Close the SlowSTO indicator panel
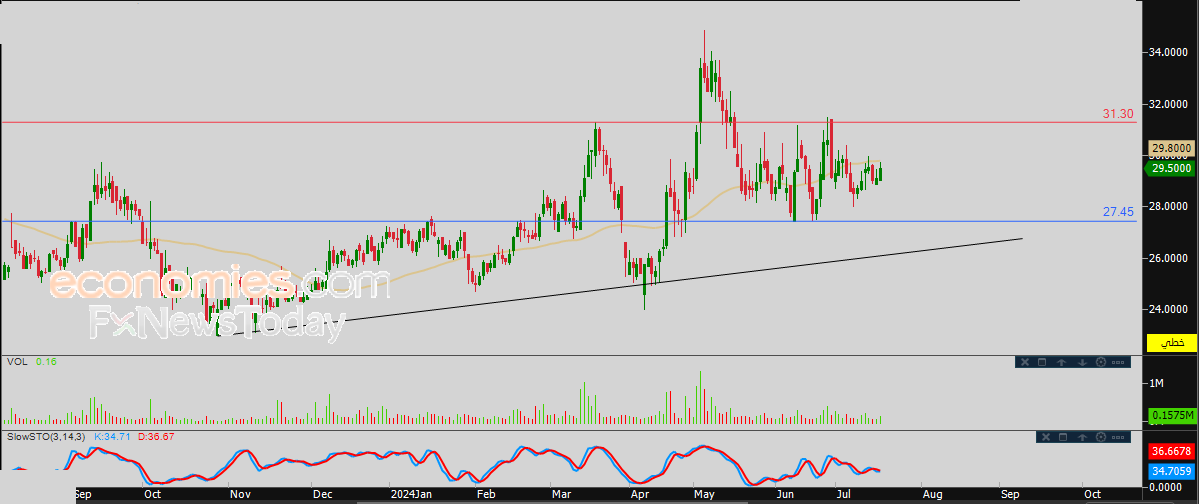The height and width of the screenshot is (504, 1199). [1044, 437]
